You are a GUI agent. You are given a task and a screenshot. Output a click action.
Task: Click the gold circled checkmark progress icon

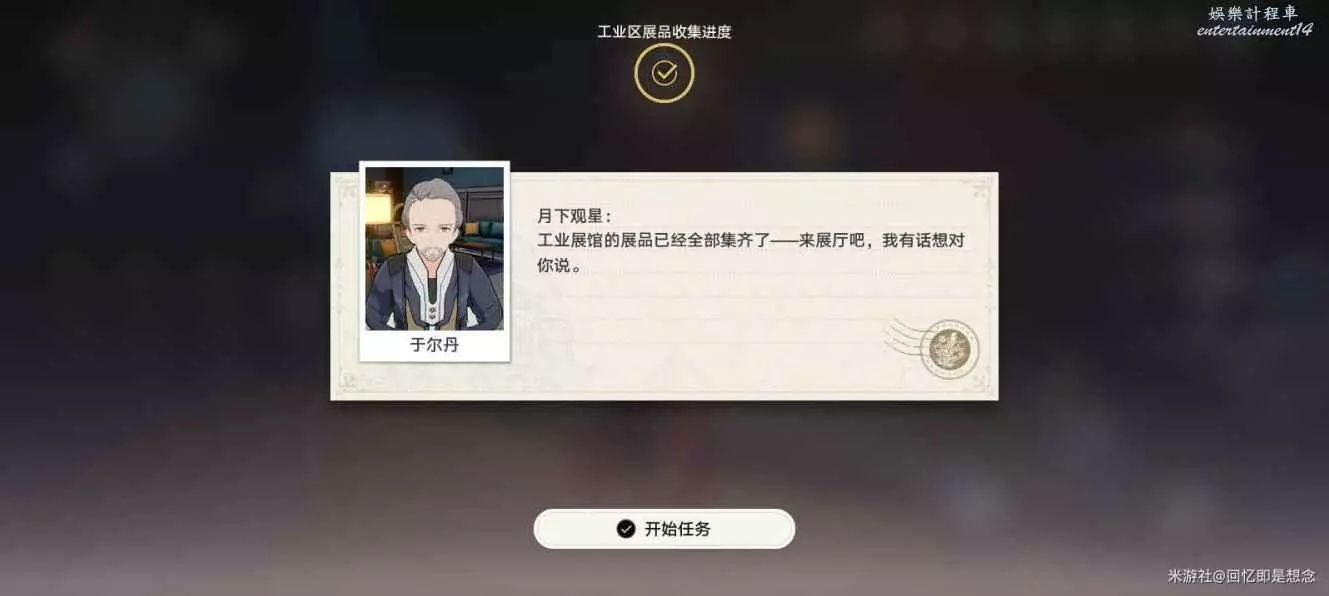point(664,73)
